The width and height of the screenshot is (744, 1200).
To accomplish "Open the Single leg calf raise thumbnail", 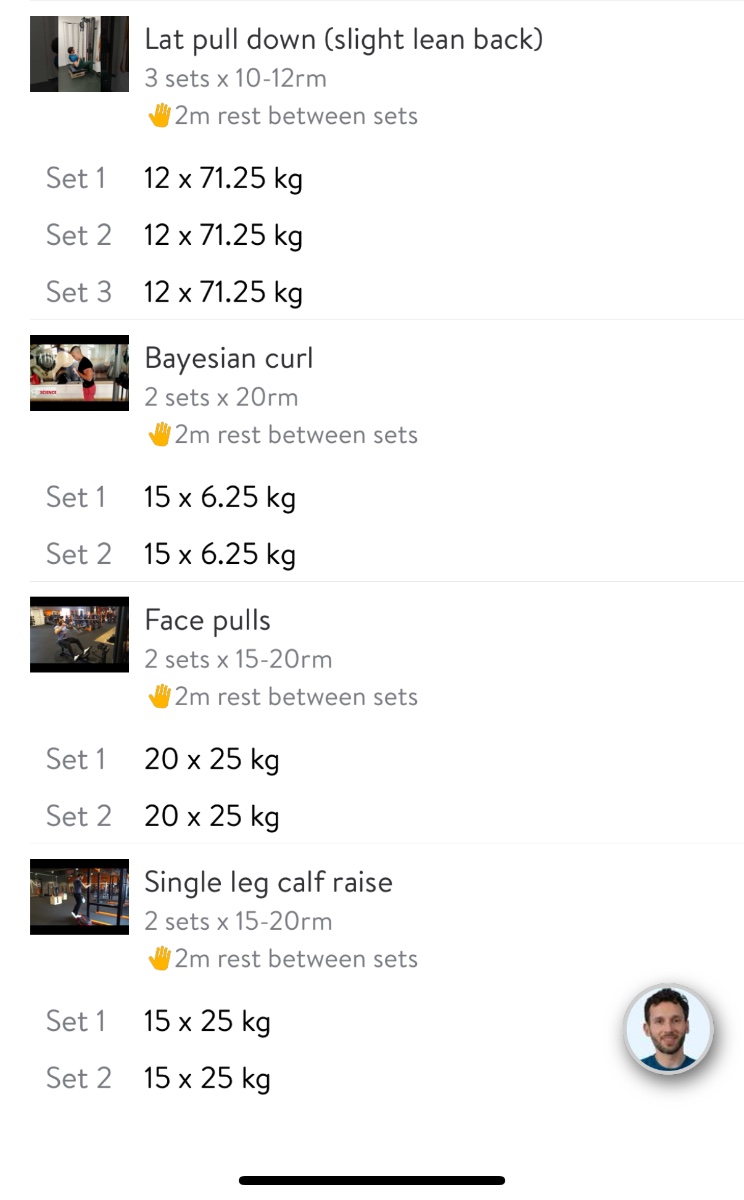I will point(79,897).
